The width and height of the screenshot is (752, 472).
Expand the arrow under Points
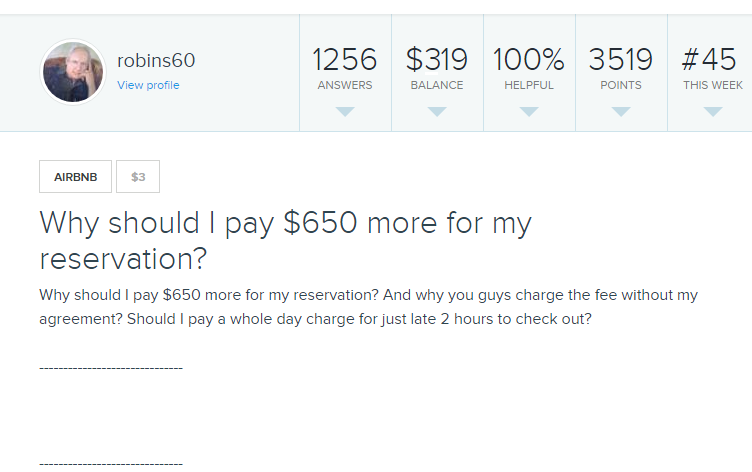point(621,112)
